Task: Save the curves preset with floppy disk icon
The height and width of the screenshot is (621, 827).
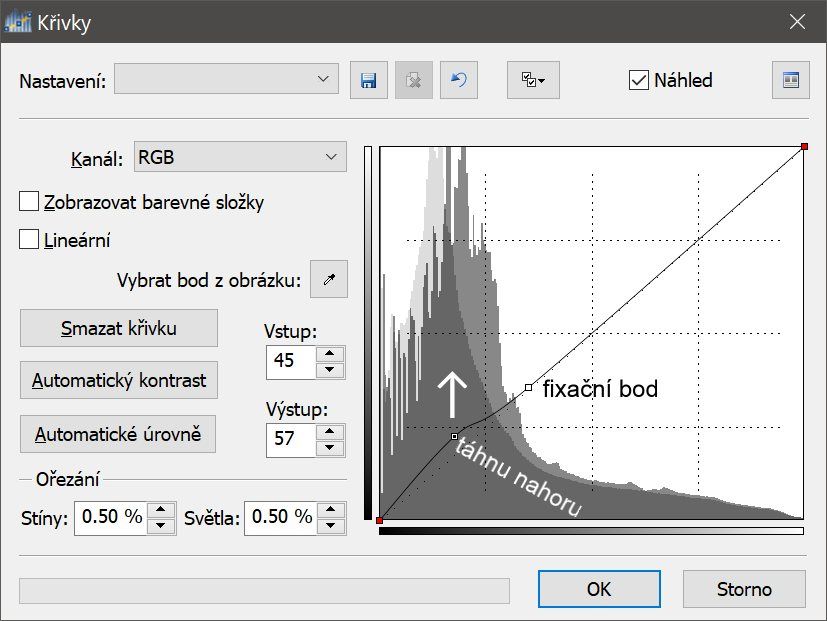Action: click(x=369, y=80)
